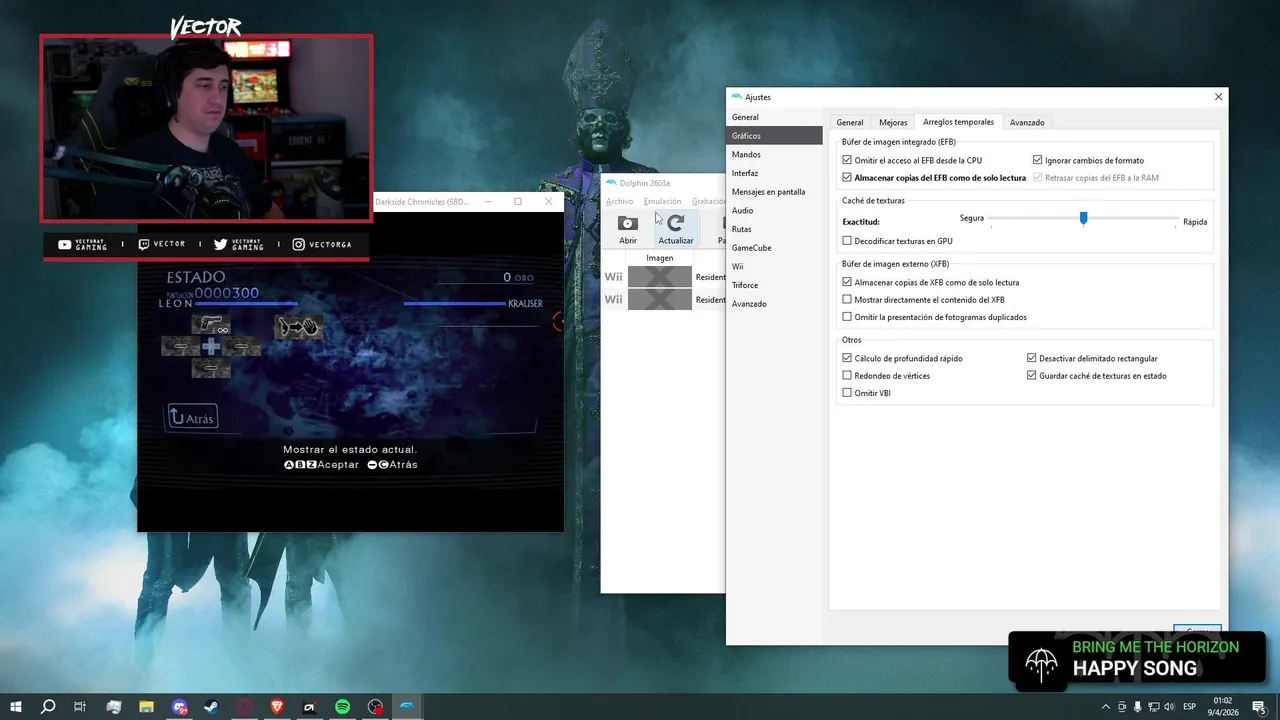Select Mensajes en pantalla in sidebar
The height and width of the screenshot is (720, 1280).
click(775, 191)
